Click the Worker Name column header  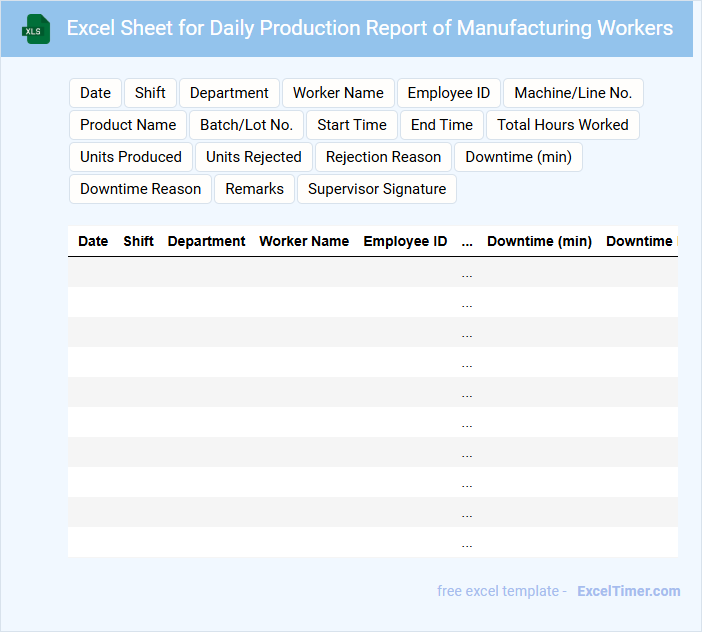tap(304, 241)
